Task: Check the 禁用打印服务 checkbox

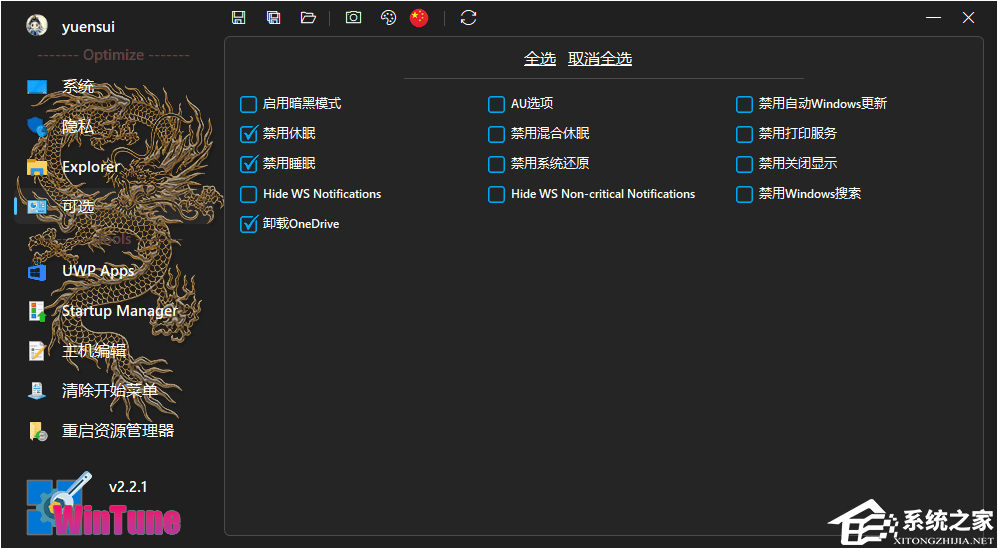Action: point(744,134)
